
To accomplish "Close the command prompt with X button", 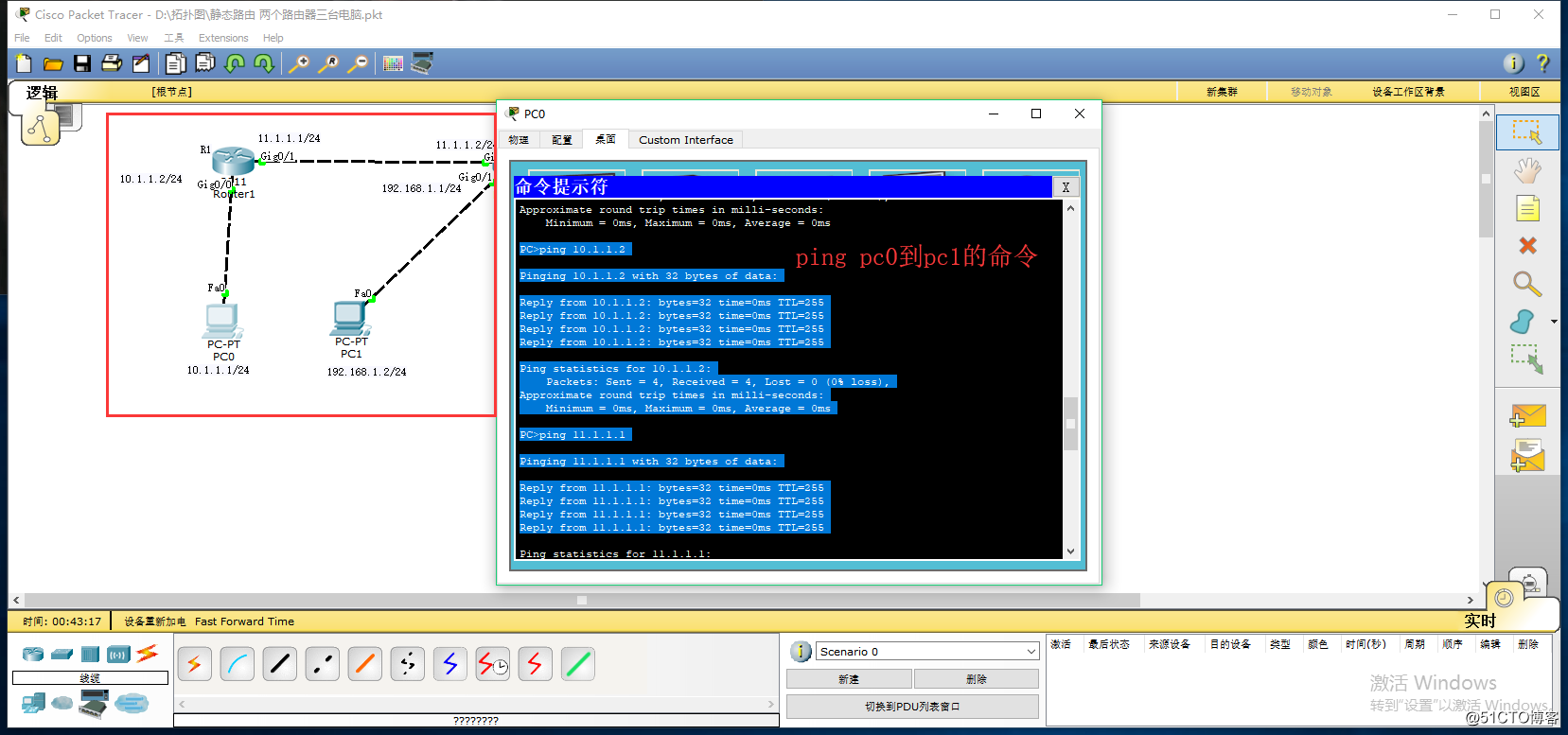I will point(1066,187).
